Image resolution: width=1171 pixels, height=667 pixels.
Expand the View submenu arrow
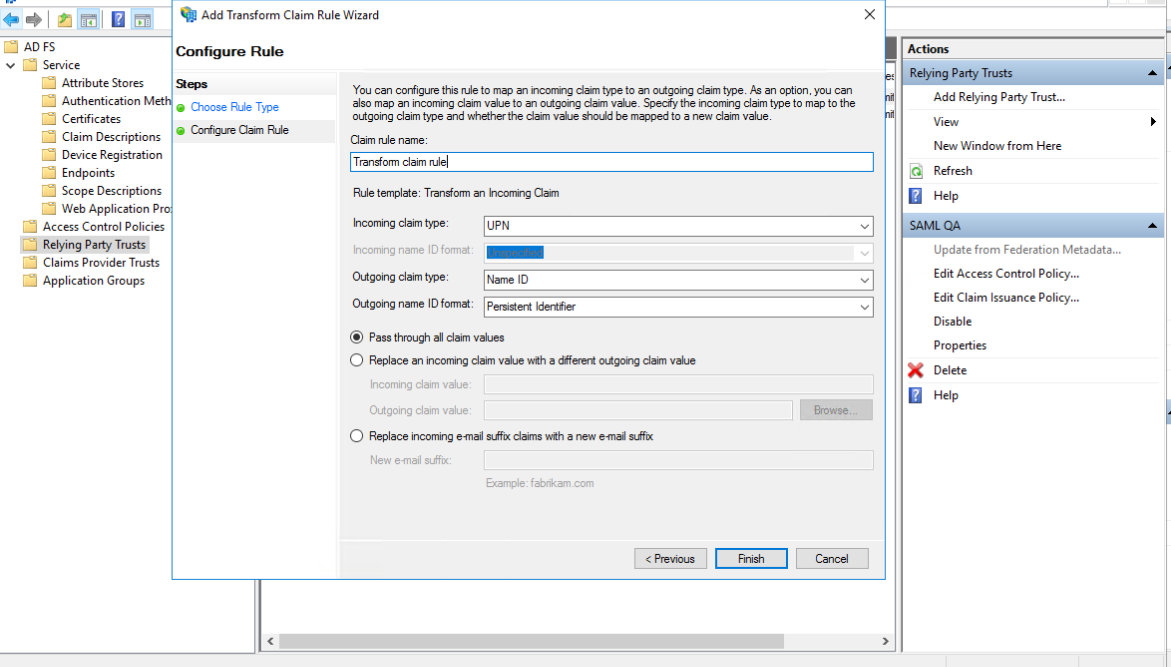[1153, 122]
